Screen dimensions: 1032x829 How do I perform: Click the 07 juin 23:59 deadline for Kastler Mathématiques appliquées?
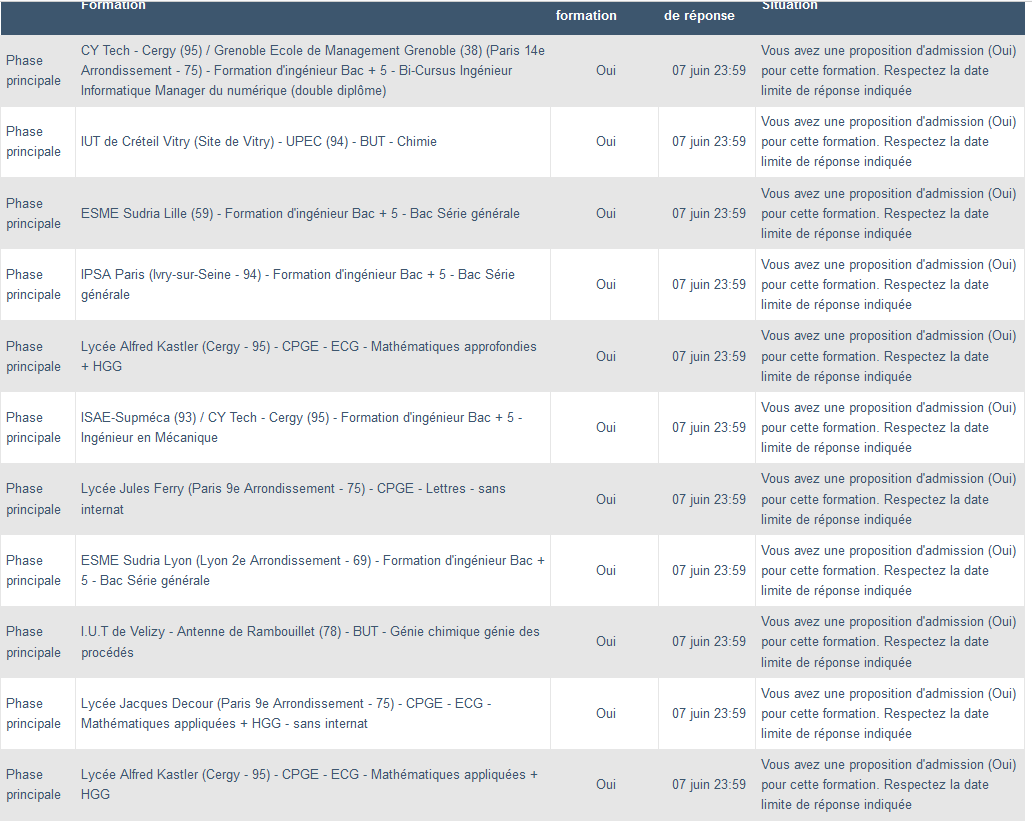click(709, 784)
